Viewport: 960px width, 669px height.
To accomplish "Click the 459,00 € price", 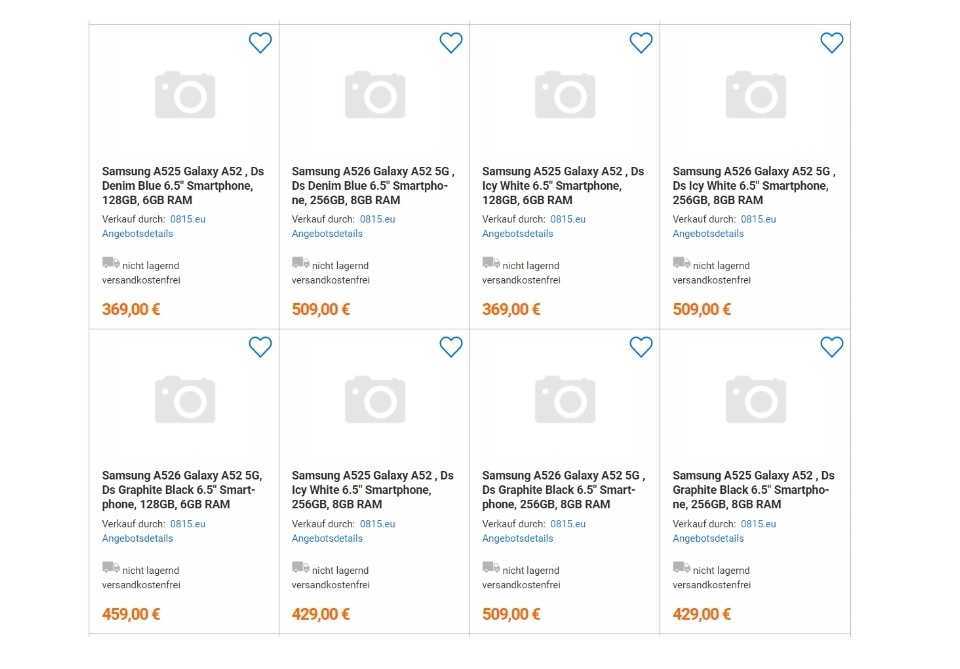I will point(131,614).
